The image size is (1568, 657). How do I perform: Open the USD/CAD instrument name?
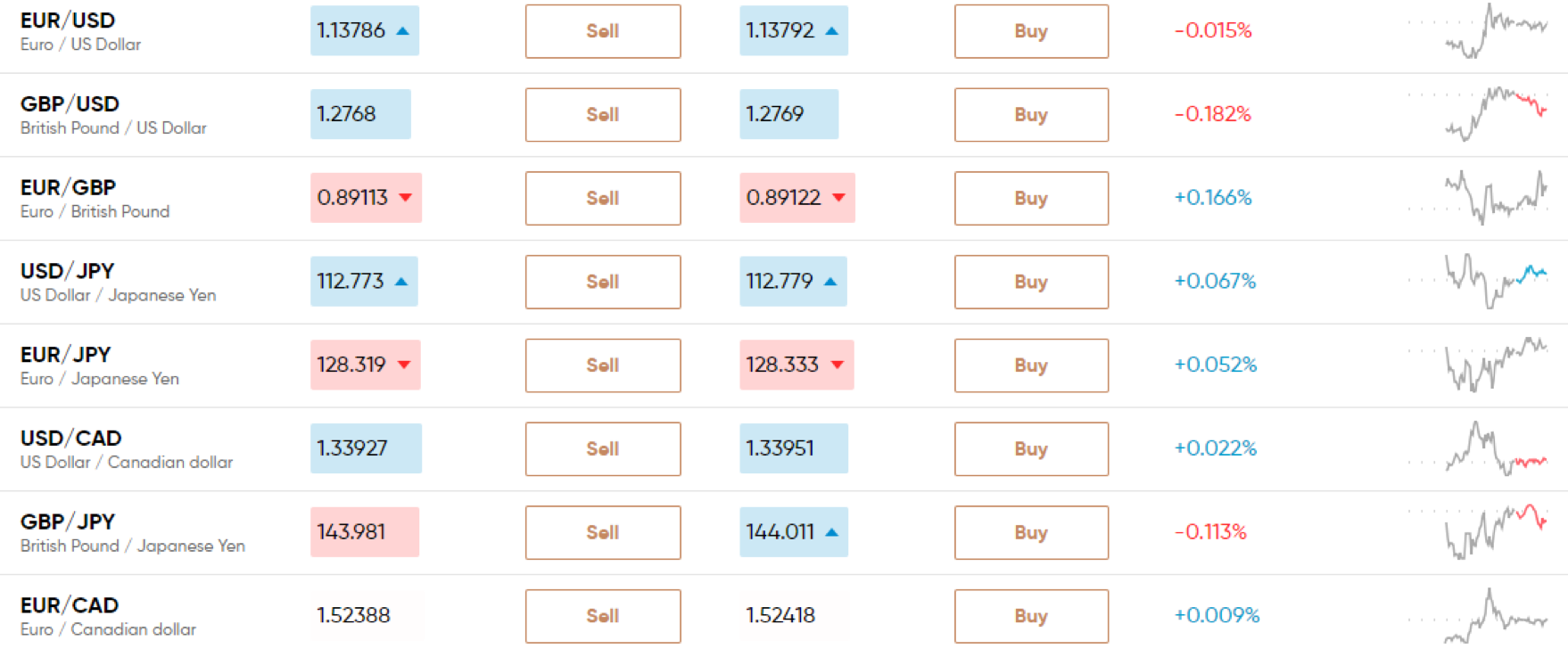pyautogui.click(x=71, y=438)
